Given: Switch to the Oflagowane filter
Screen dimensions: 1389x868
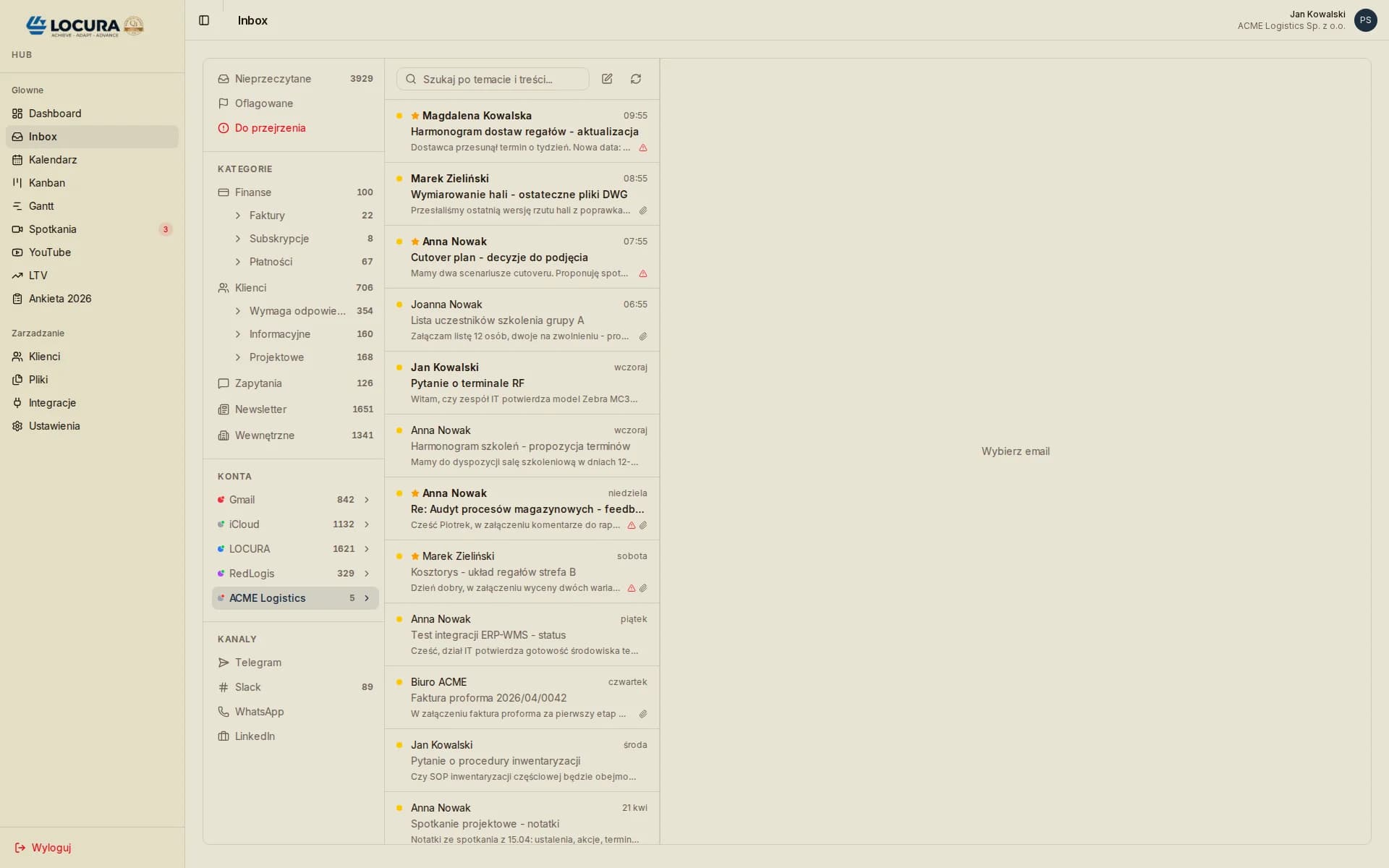Looking at the screenshot, I should pos(263,103).
